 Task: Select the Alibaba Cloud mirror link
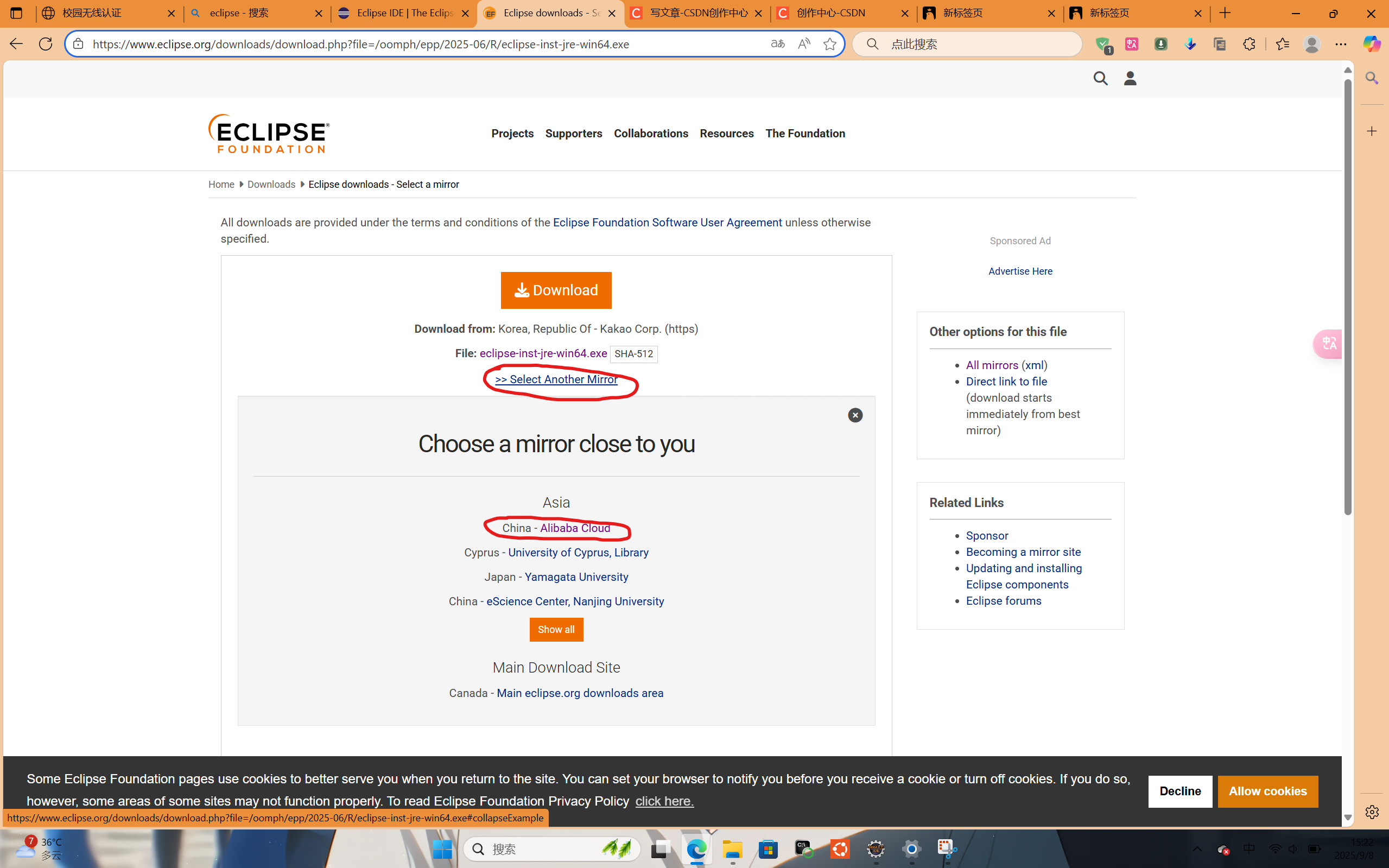(574, 528)
